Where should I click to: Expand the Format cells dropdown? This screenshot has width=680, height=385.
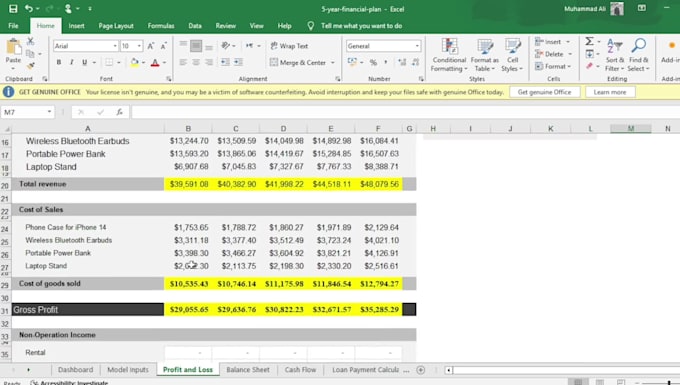(569, 66)
